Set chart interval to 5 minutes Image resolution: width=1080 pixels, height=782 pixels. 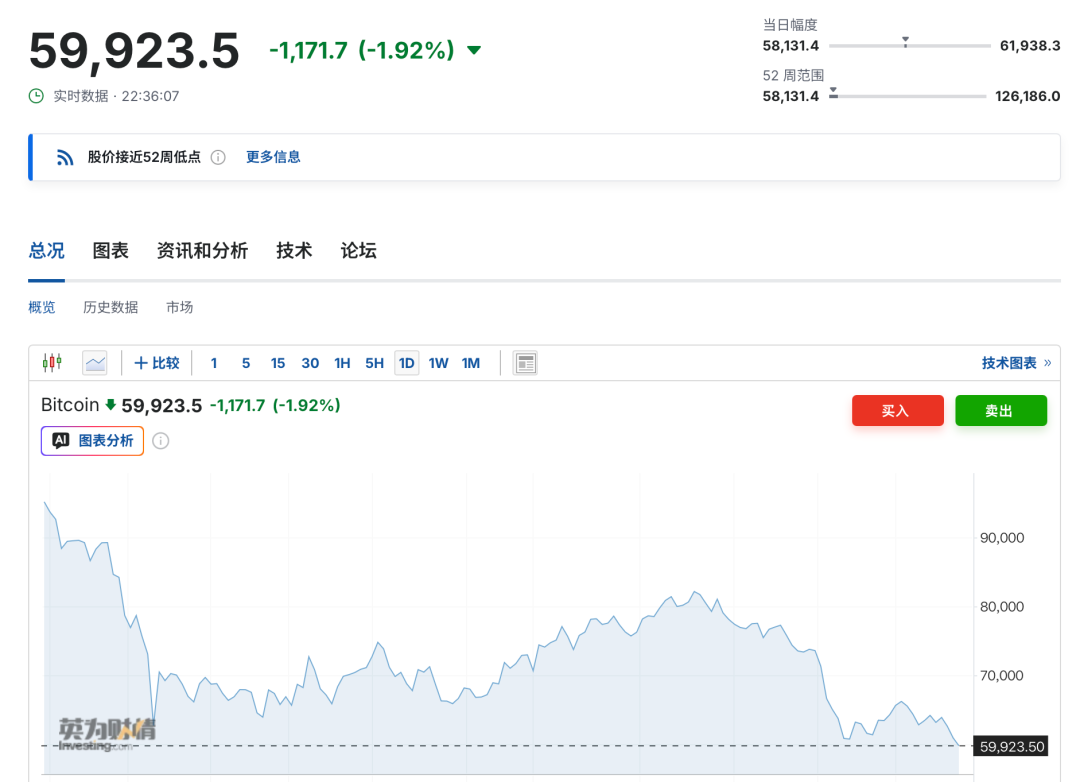coord(246,363)
